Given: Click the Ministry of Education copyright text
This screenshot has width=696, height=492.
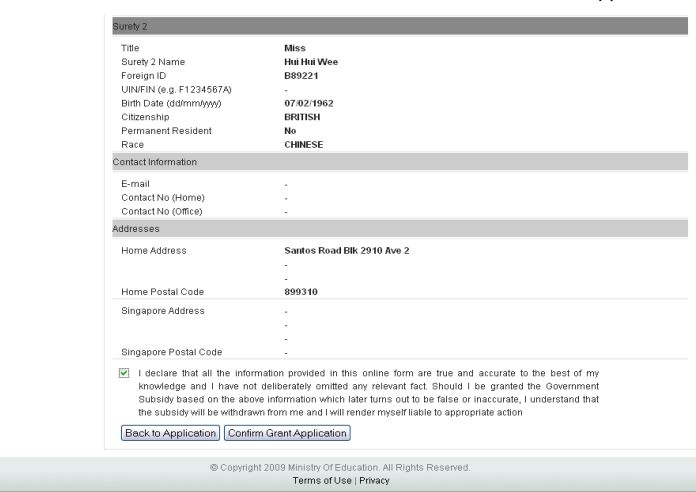Looking at the screenshot, I should [348, 468].
